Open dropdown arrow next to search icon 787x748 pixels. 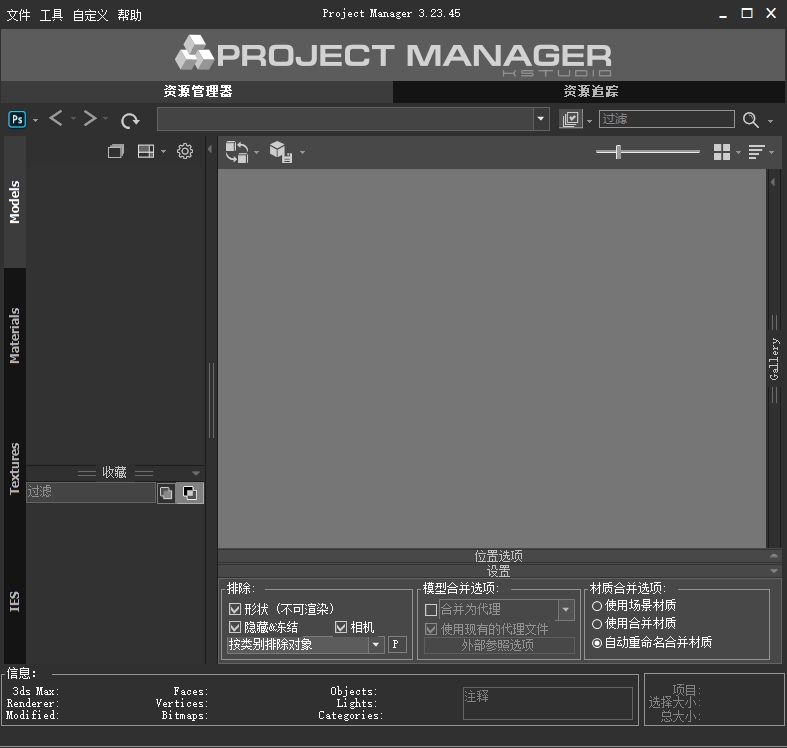[770, 121]
